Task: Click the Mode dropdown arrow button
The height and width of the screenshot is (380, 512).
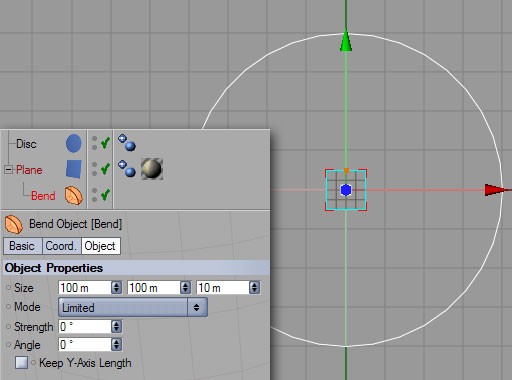Action: [197, 307]
